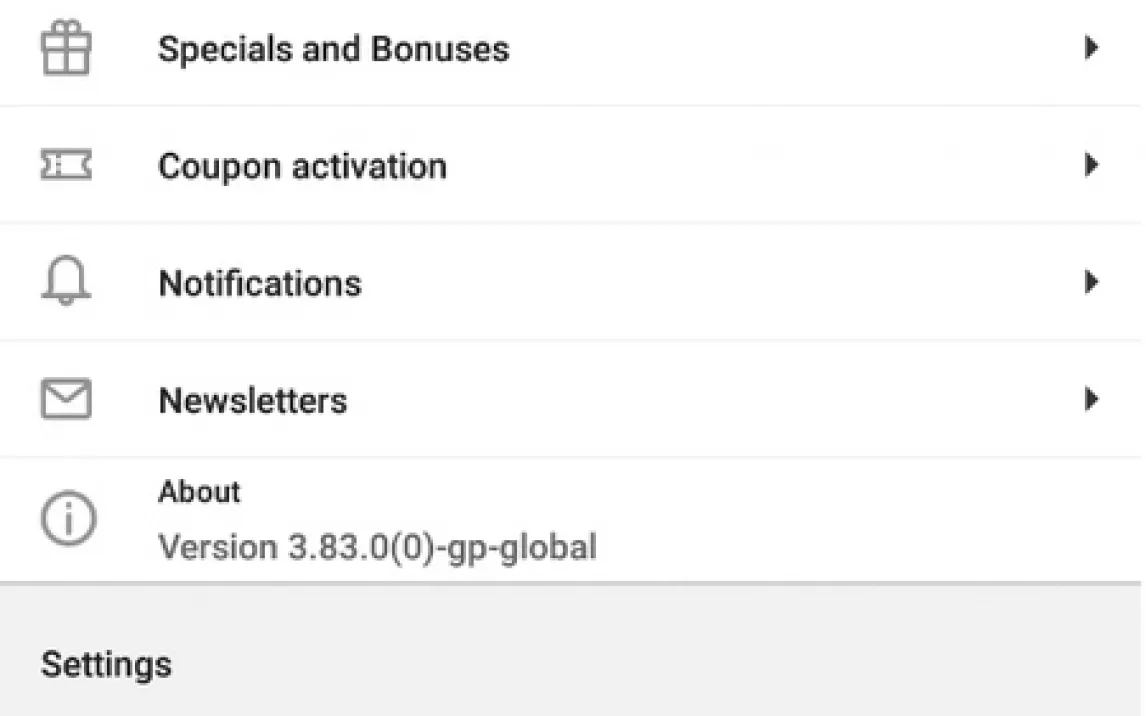Expand Coupon activation using its arrow

point(1092,165)
